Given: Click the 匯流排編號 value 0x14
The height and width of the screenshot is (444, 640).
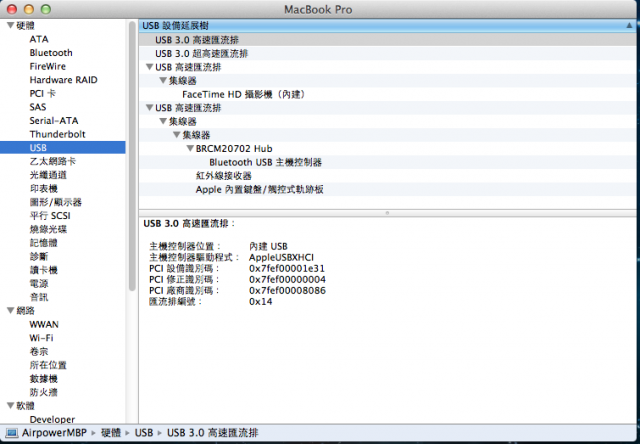Looking at the screenshot, I should (260, 302).
